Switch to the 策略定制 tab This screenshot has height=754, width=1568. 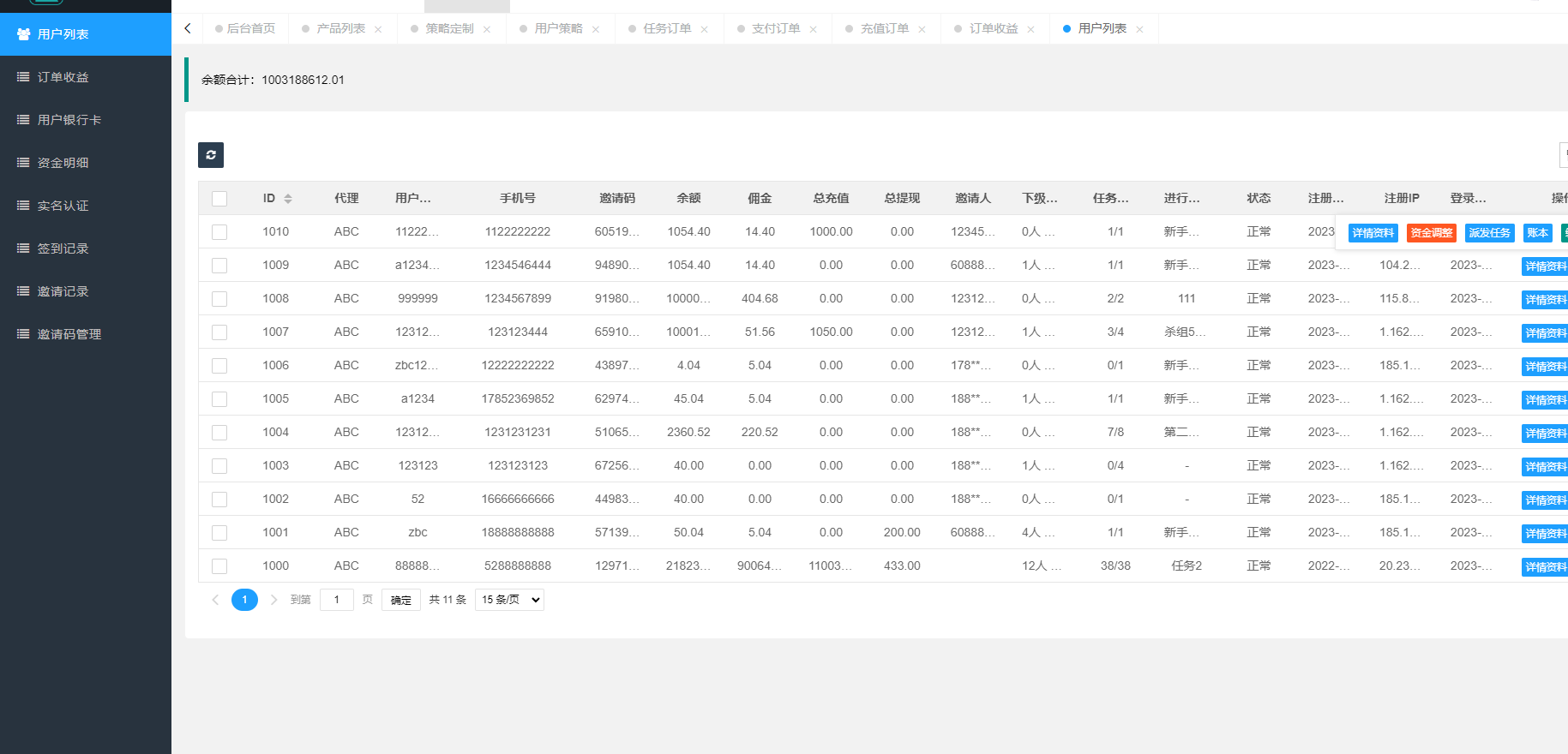click(x=450, y=28)
